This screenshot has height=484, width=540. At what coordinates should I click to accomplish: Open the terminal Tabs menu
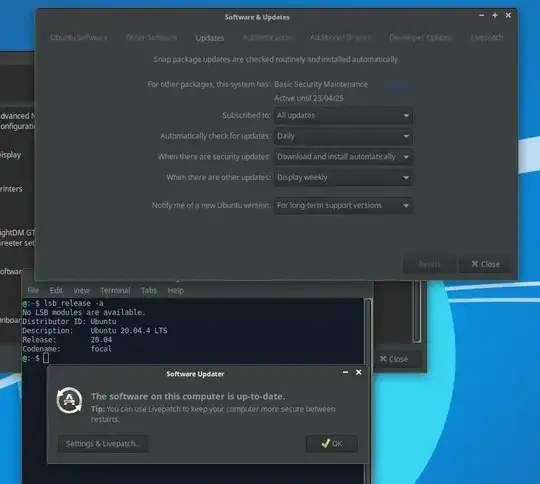click(x=149, y=290)
